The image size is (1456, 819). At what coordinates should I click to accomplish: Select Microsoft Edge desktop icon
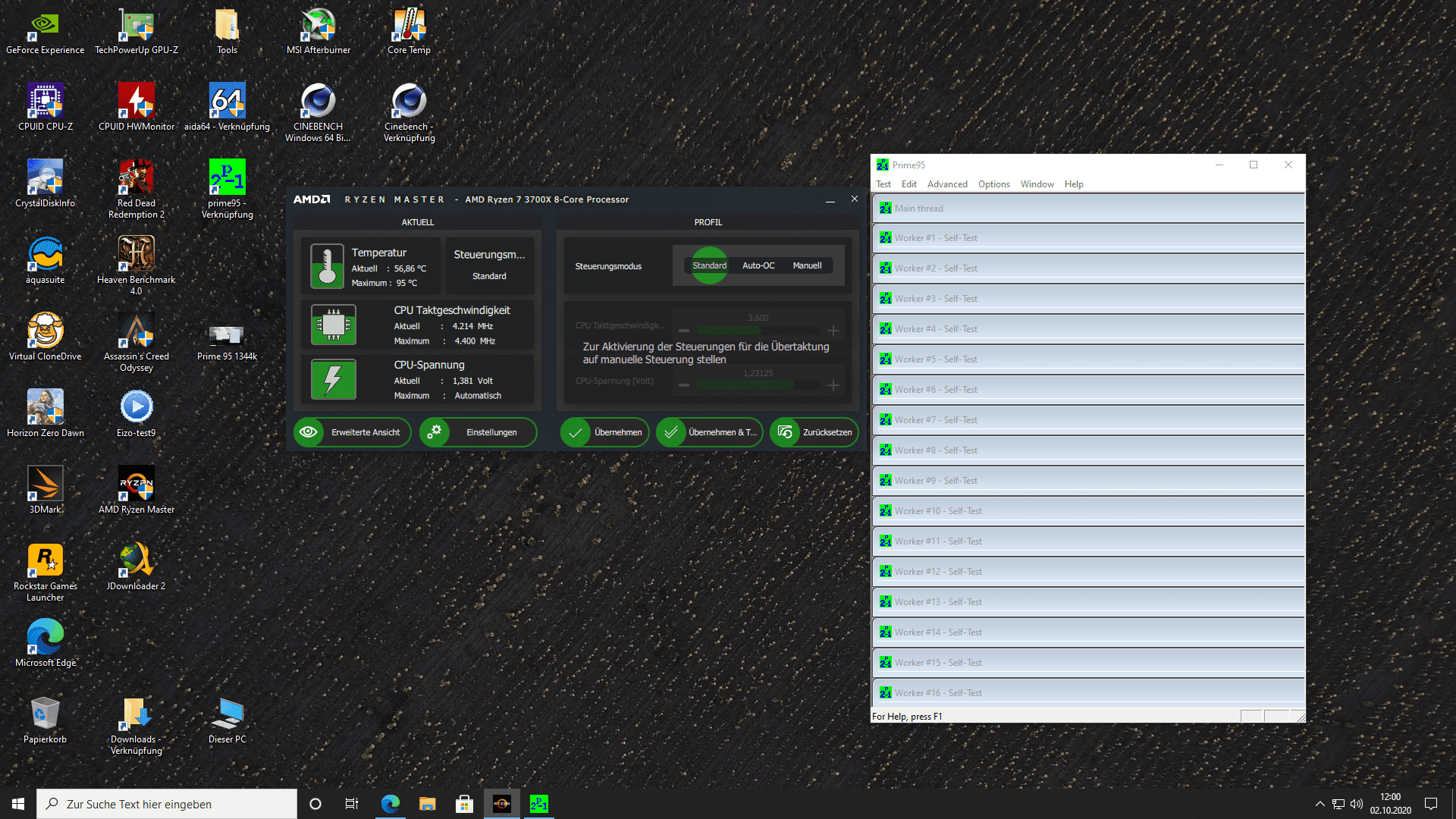45,644
